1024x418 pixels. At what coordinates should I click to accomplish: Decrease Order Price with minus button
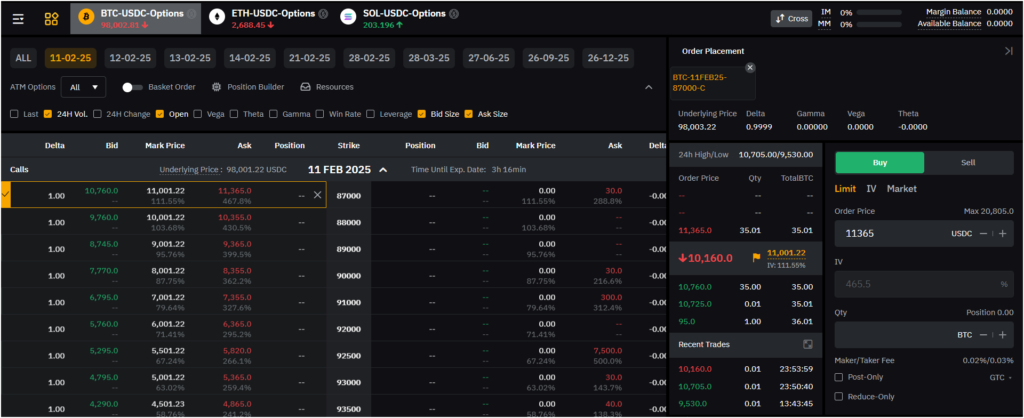coord(984,233)
